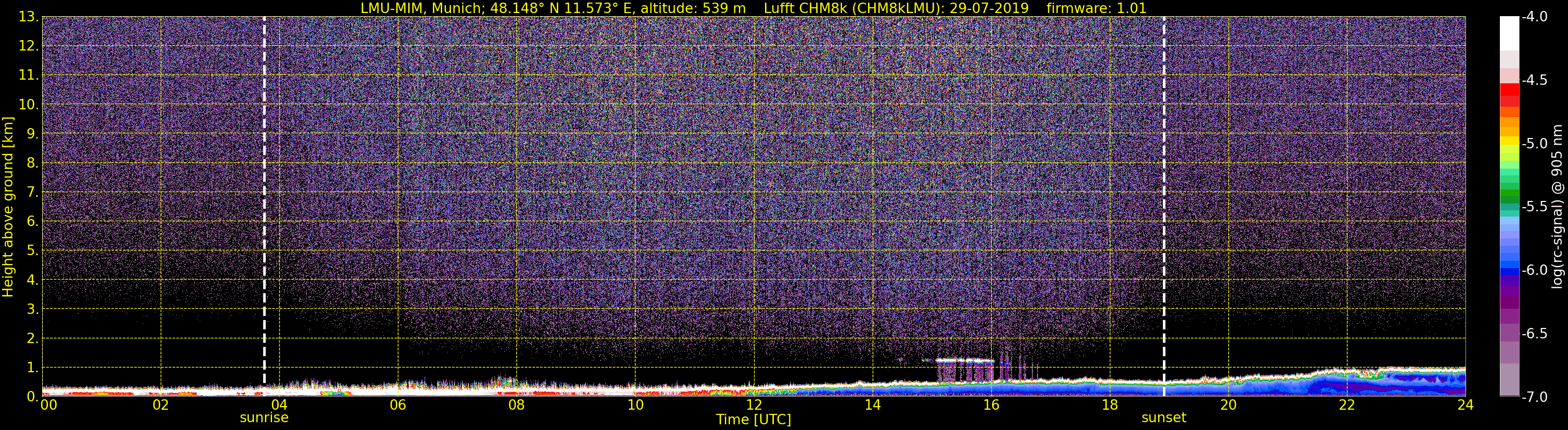Image resolution: width=1568 pixels, height=430 pixels.
Task: Click the "3." tick on the height axis
Action: [x=33, y=309]
